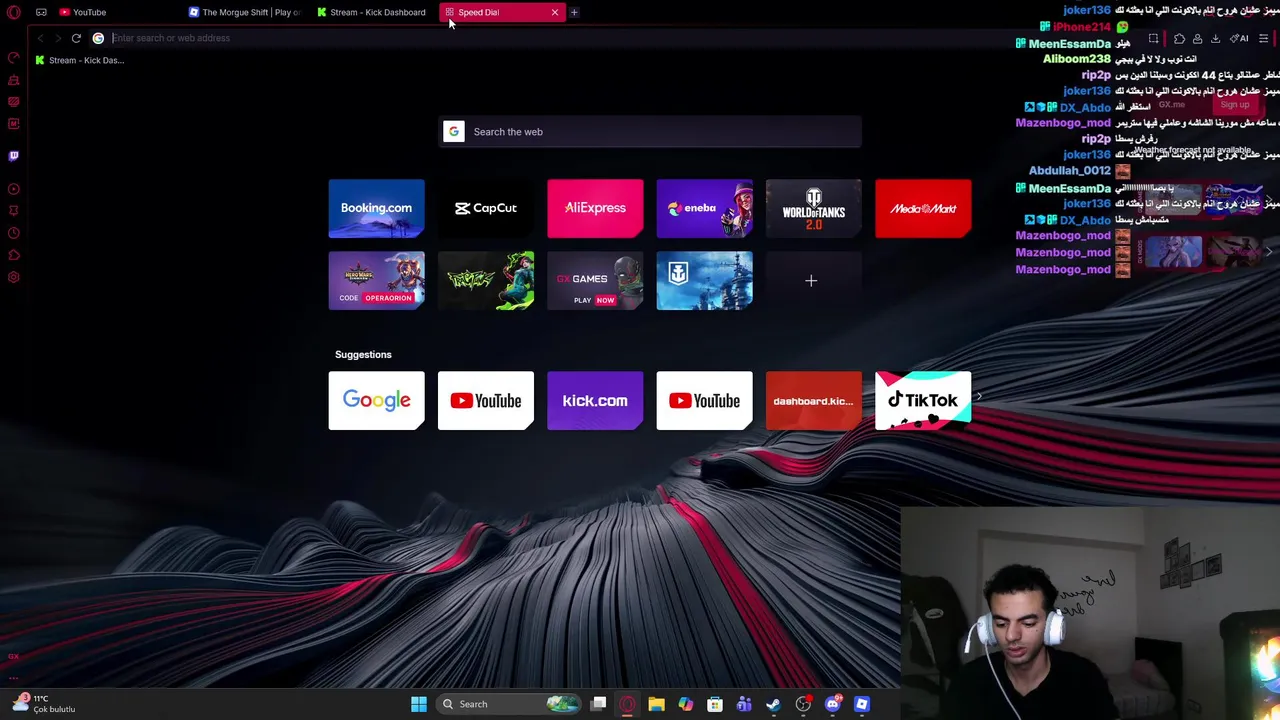The width and height of the screenshot is (1280, 720).
Task: Open sidebar Settings gear icon
Action: coord(14,277)
